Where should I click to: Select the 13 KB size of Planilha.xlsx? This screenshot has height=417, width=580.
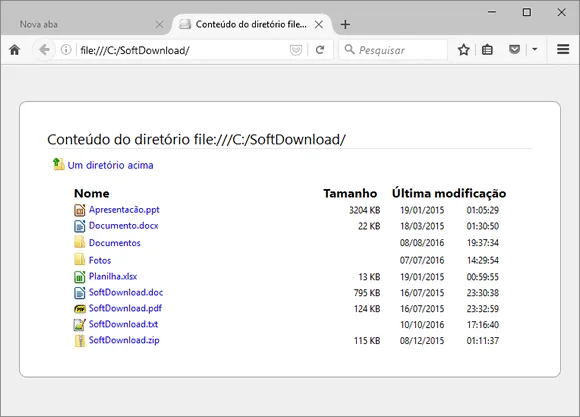369,277
